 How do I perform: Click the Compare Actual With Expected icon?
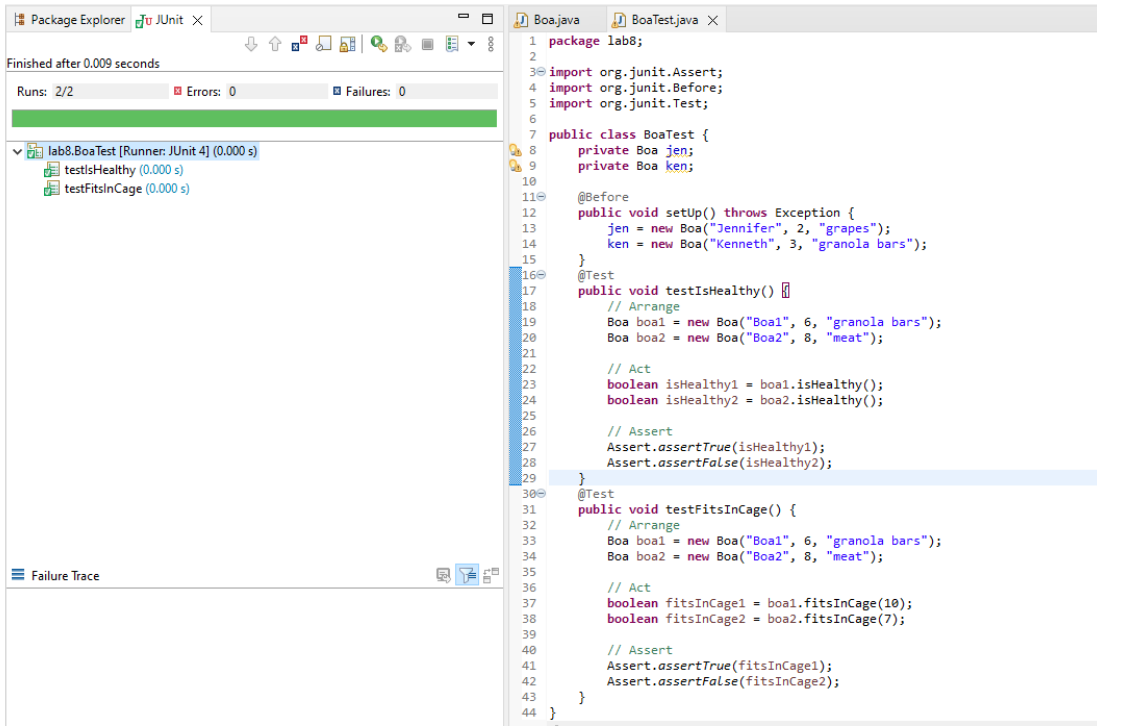point(491,575)
